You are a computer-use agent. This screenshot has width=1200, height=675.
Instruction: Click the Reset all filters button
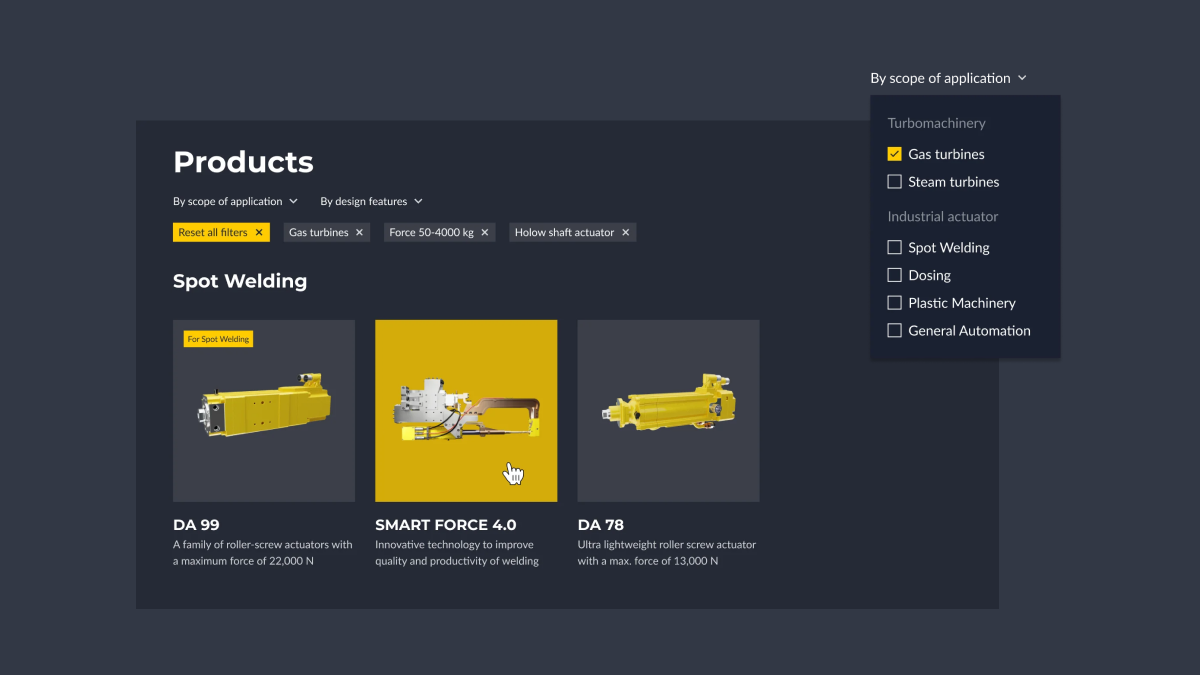(x=221, y=232)
